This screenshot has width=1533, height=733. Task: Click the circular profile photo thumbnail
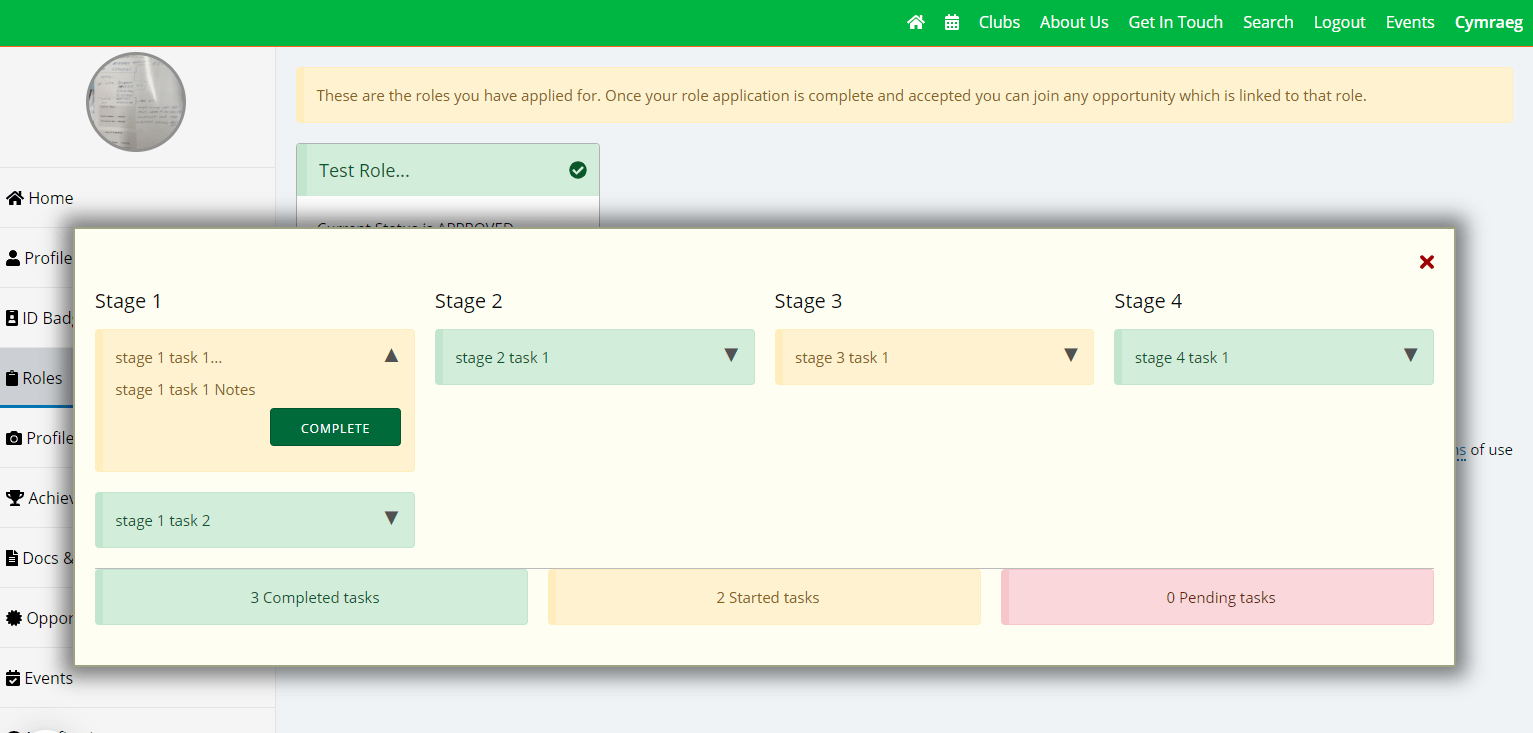coord(136,102)
